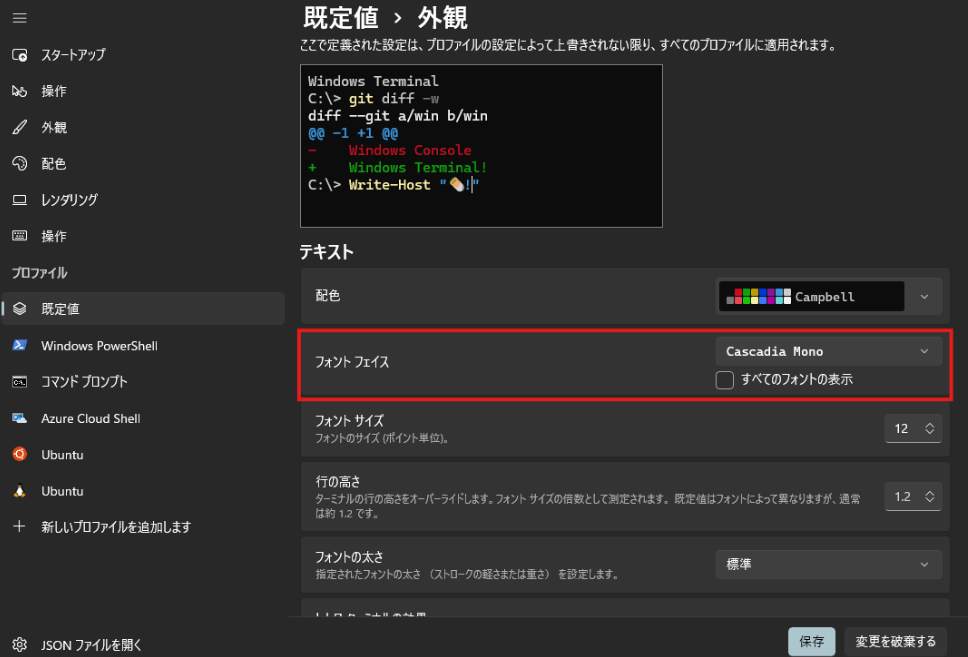Click the レンダリング monitor icon

(x=20, y=200)
